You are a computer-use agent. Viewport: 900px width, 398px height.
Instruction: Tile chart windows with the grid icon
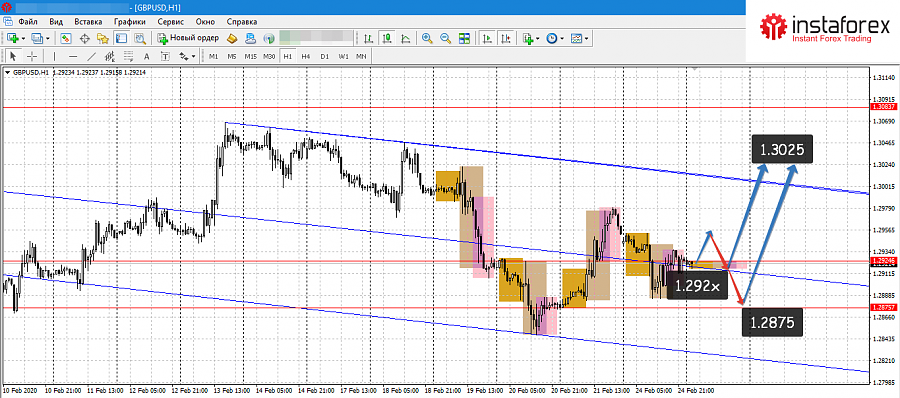(464, 38)
